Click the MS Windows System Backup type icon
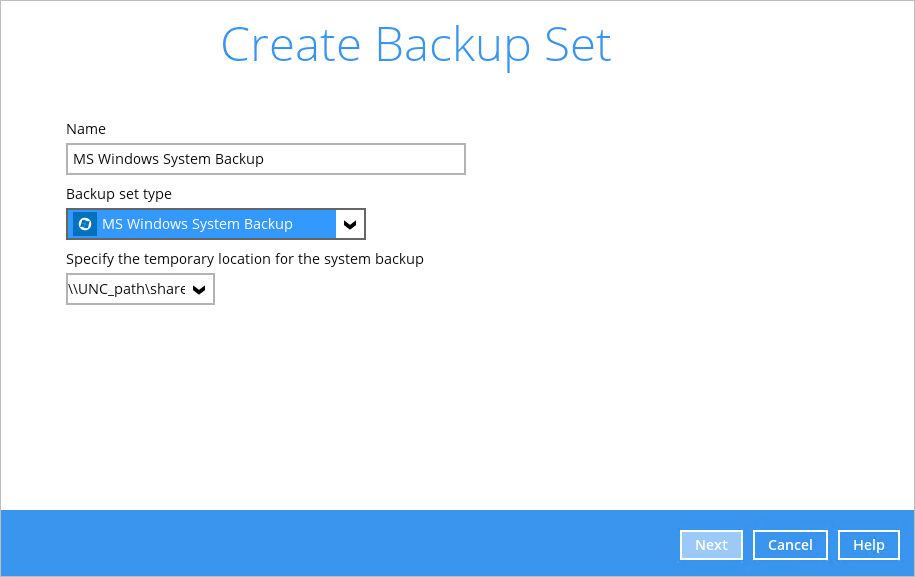The height and width of the screenshot is (577, 915). 85,224
